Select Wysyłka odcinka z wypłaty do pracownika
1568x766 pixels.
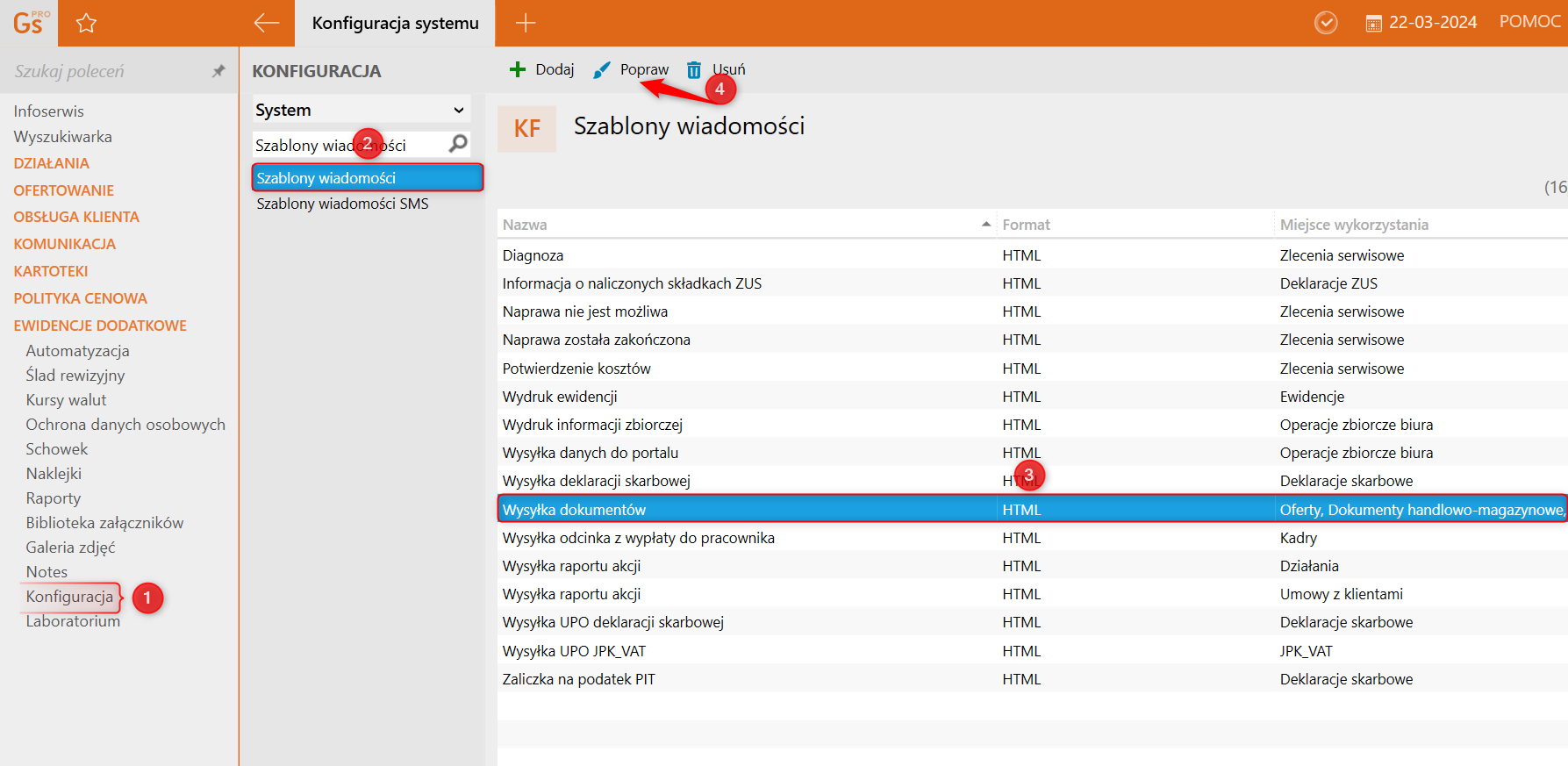pos(1032,538)
